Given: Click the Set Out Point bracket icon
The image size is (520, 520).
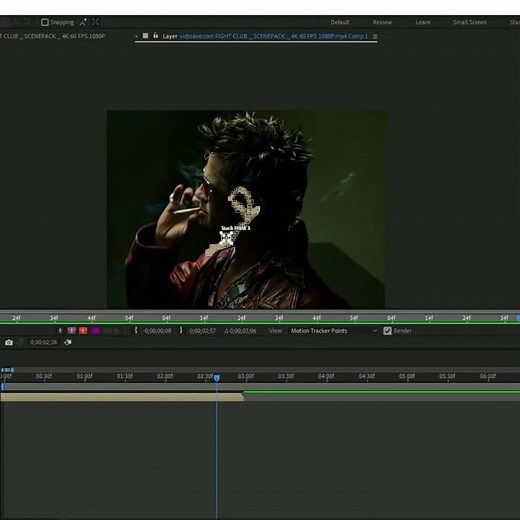Looking at the screenshot, I should pyautogui.click(x=181, y=330).
